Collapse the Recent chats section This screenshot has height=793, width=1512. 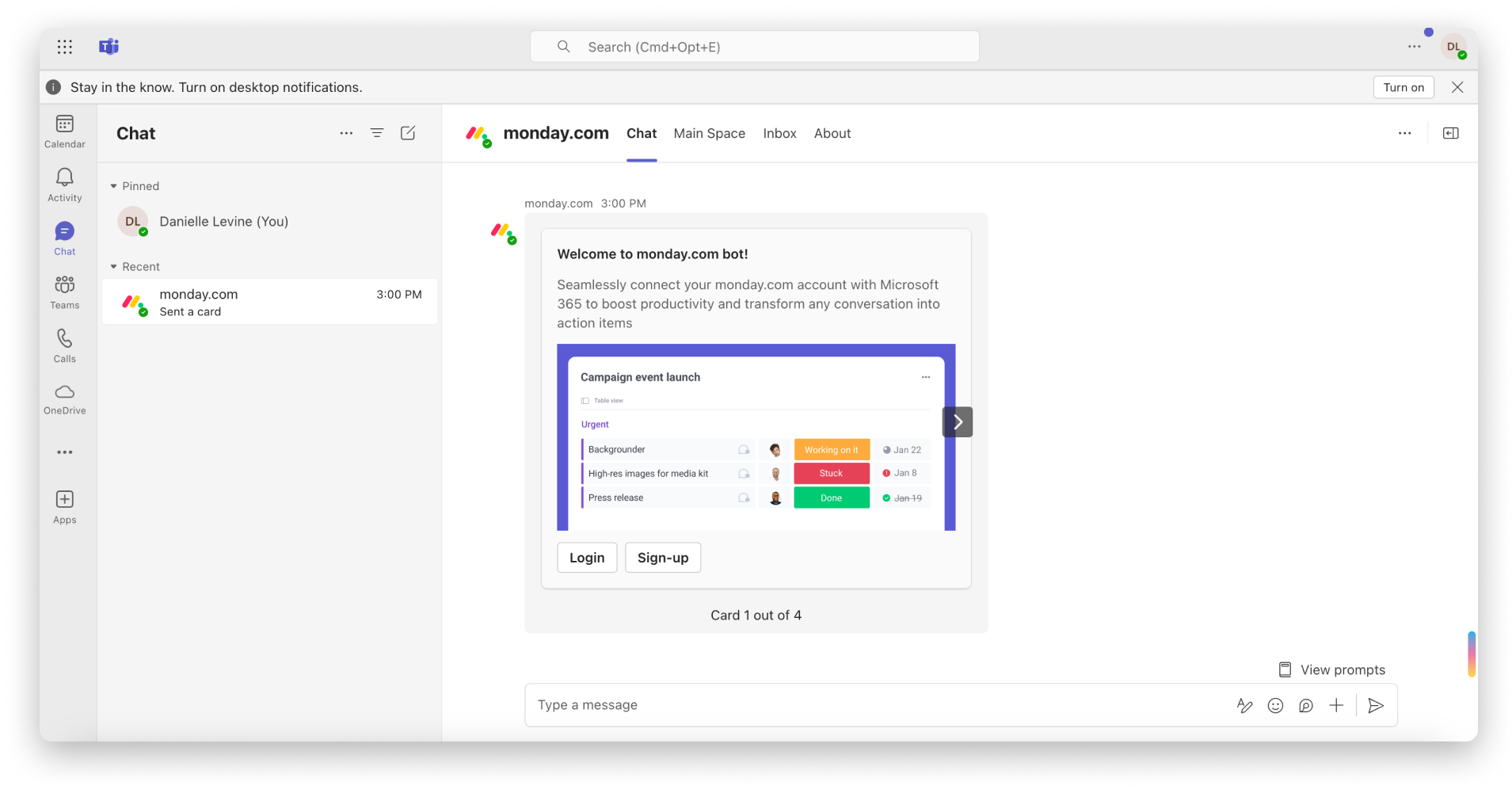(114, 267)
